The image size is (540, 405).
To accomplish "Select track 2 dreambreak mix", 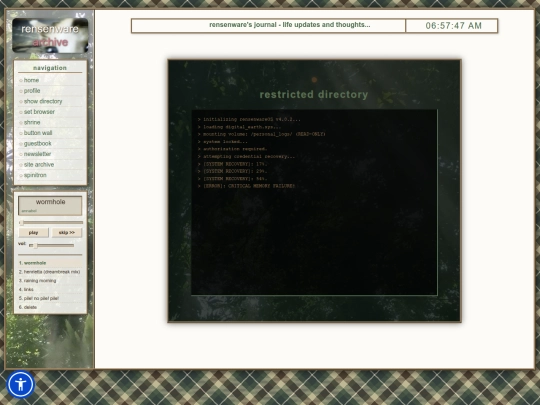I will (50, 272).
